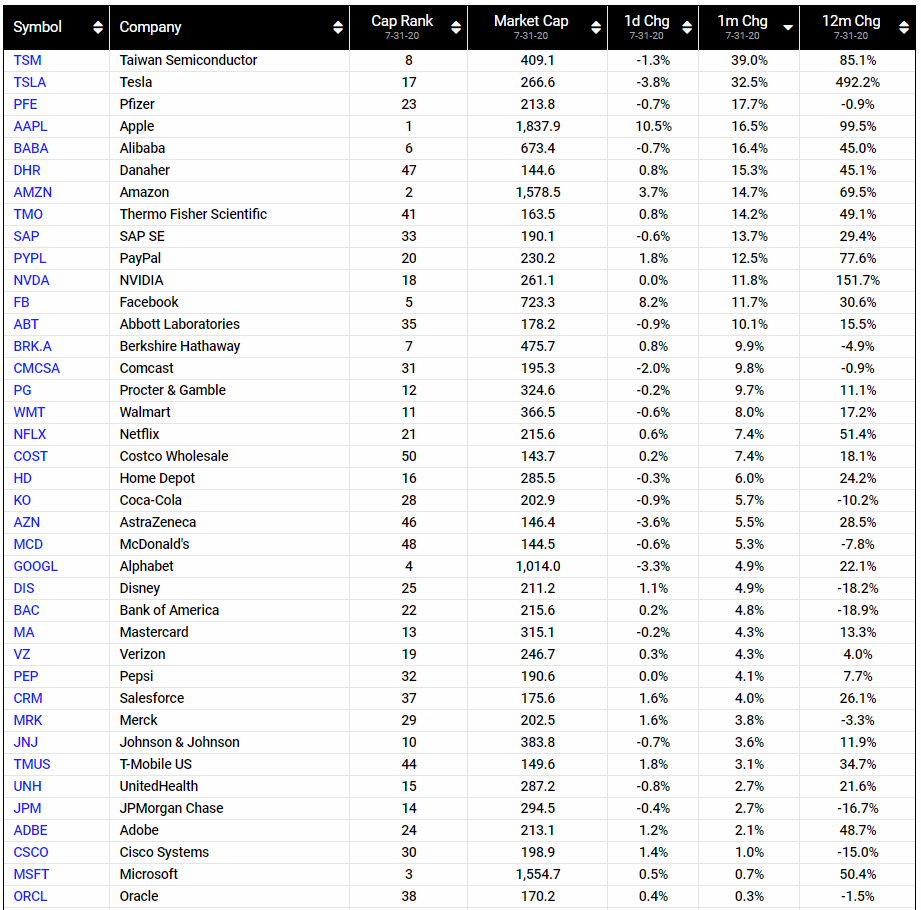
Task: Open the MSFT ticker link
Action: 31,874
